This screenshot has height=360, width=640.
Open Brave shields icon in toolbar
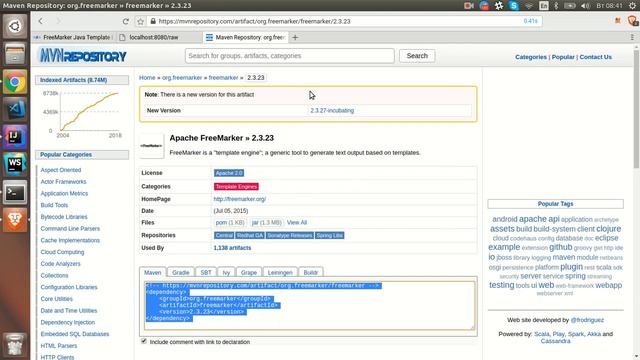pyautogui.click(x=632, y=21)
